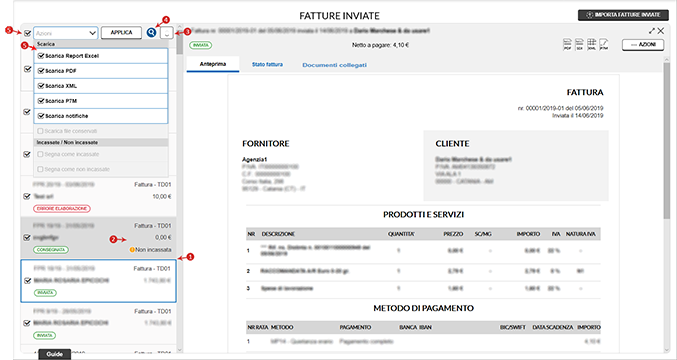The image size is (677, 360).
Task: Toggle checkbox of the 10,00 € invoice
Action: point(27,196)
